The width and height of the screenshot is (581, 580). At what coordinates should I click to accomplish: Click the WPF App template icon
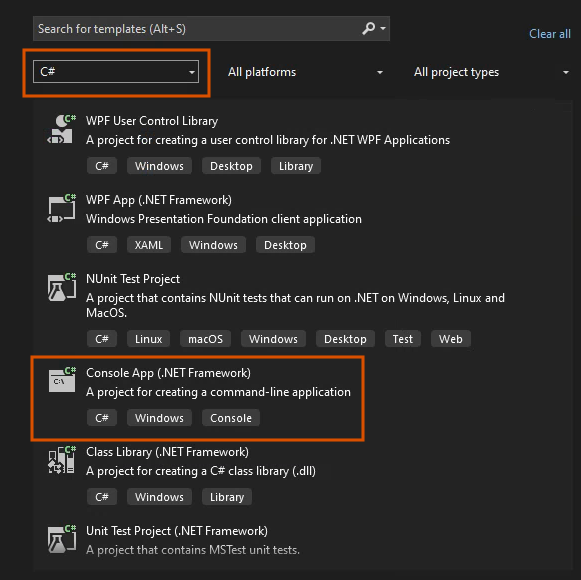pyautogui.click(x=62, y=208)
